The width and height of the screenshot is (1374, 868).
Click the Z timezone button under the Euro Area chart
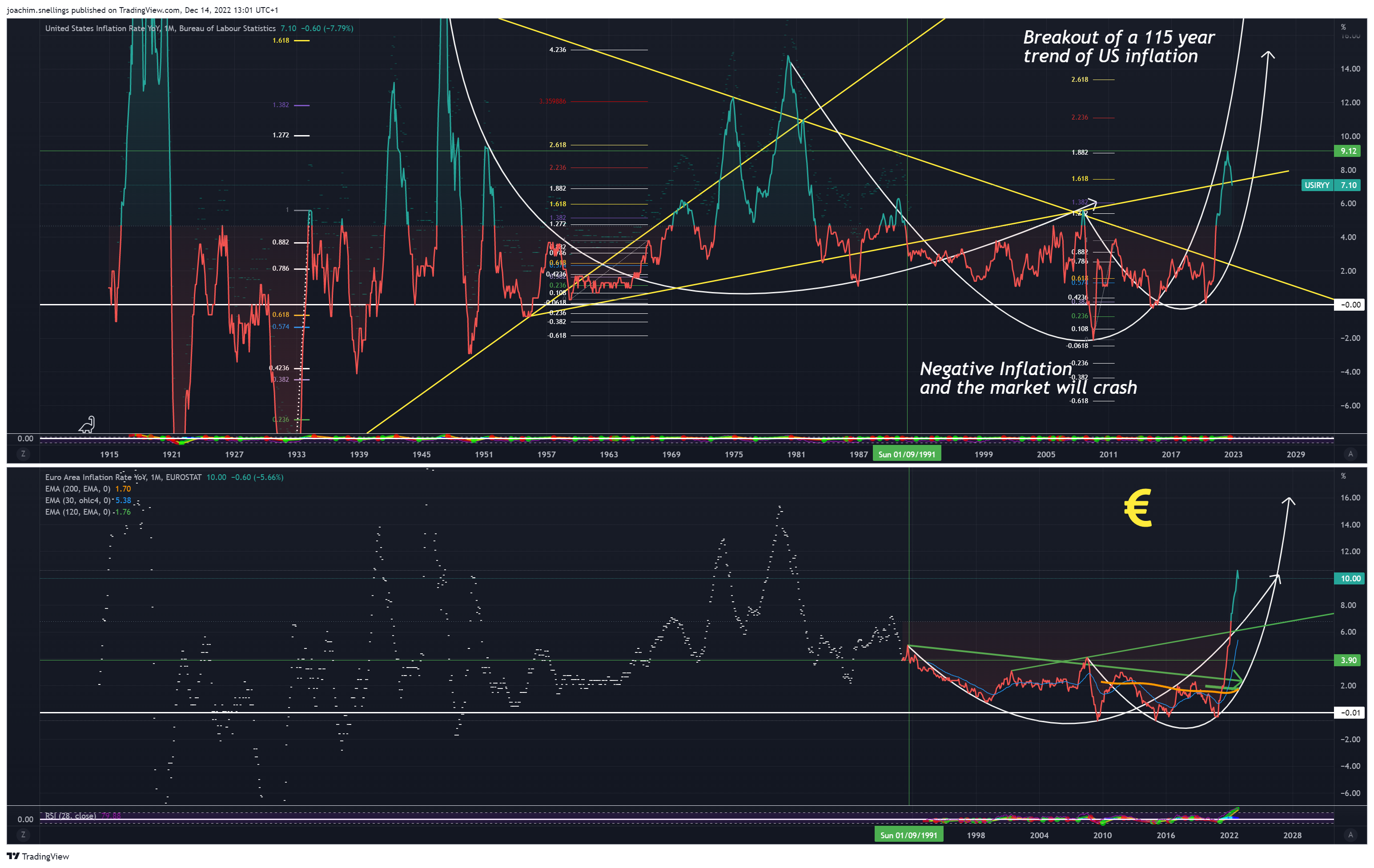click(23, 834)
